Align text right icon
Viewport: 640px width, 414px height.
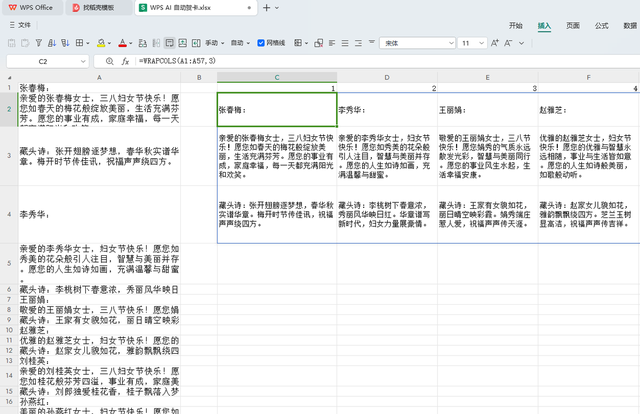358,43
